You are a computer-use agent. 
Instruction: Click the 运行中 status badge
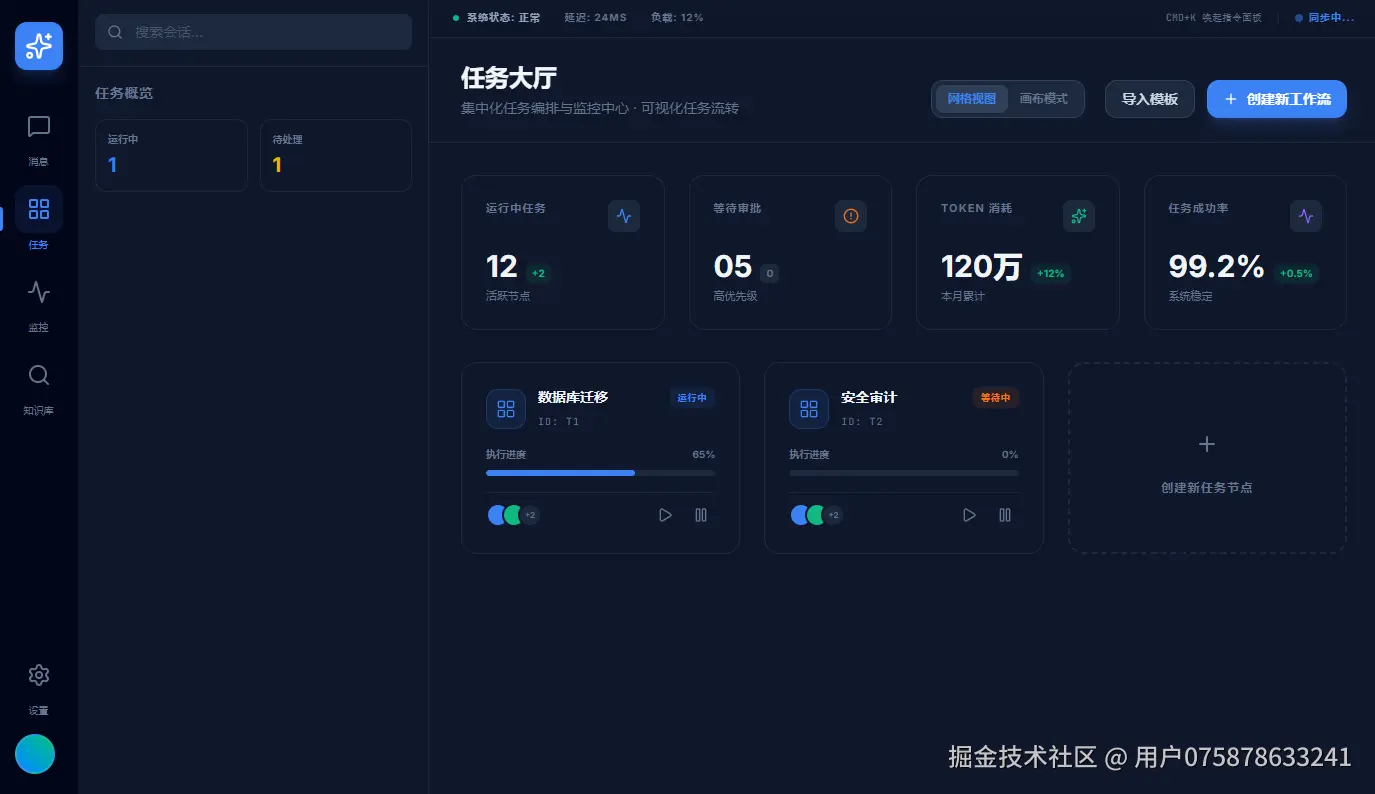tap(692, 398)
